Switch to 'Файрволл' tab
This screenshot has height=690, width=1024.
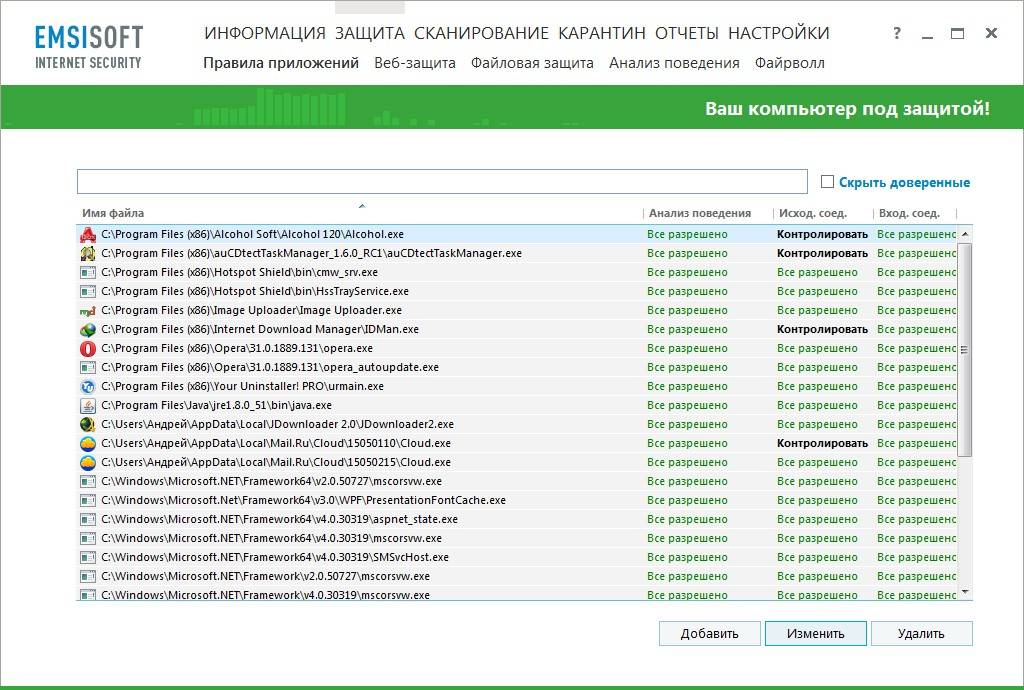click(x=790, y=63)
